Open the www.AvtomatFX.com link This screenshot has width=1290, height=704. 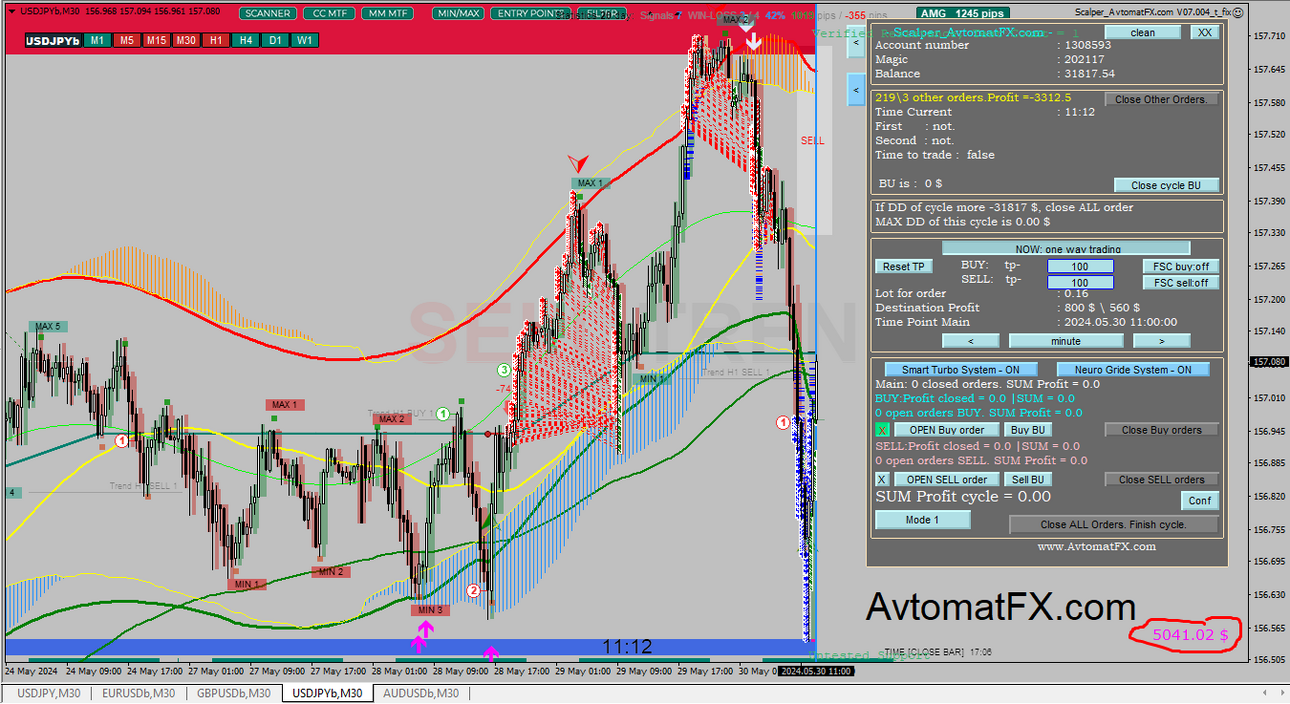(x=1096, y=546)
